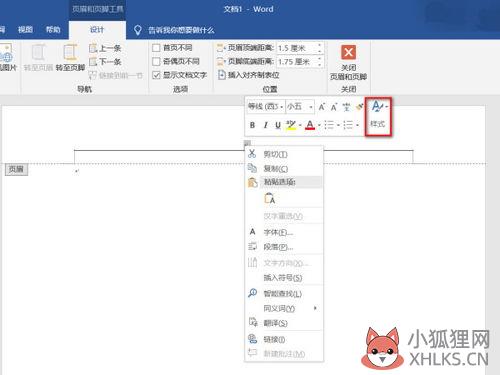This screenshot has width=500, height=375.
Task: Toggle italic with the I icon
Action: click(265, 125)
